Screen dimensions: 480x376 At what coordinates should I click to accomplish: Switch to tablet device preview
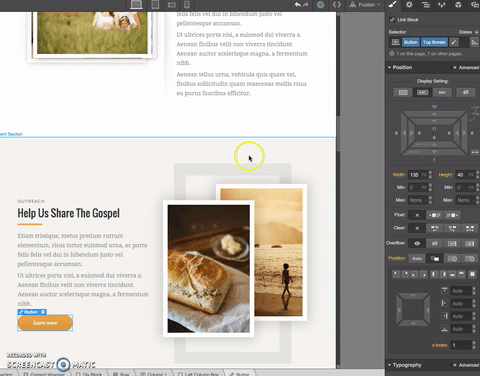click(155, 5)
